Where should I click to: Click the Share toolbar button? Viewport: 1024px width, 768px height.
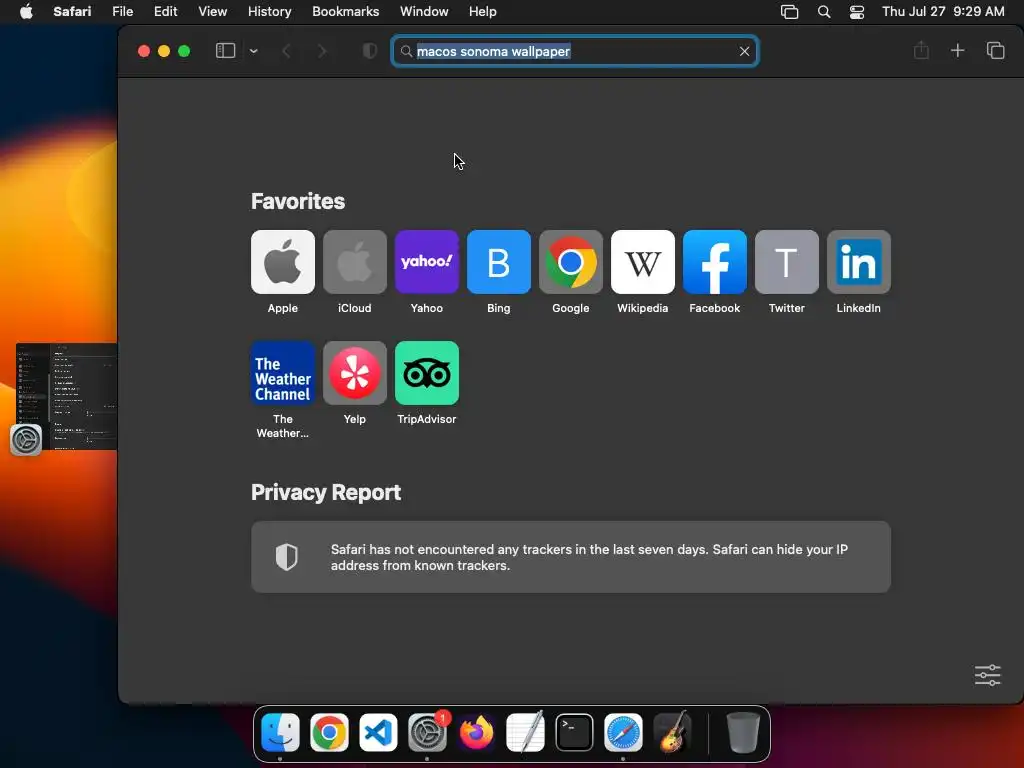pyautogui.click(x=921, y=50)
